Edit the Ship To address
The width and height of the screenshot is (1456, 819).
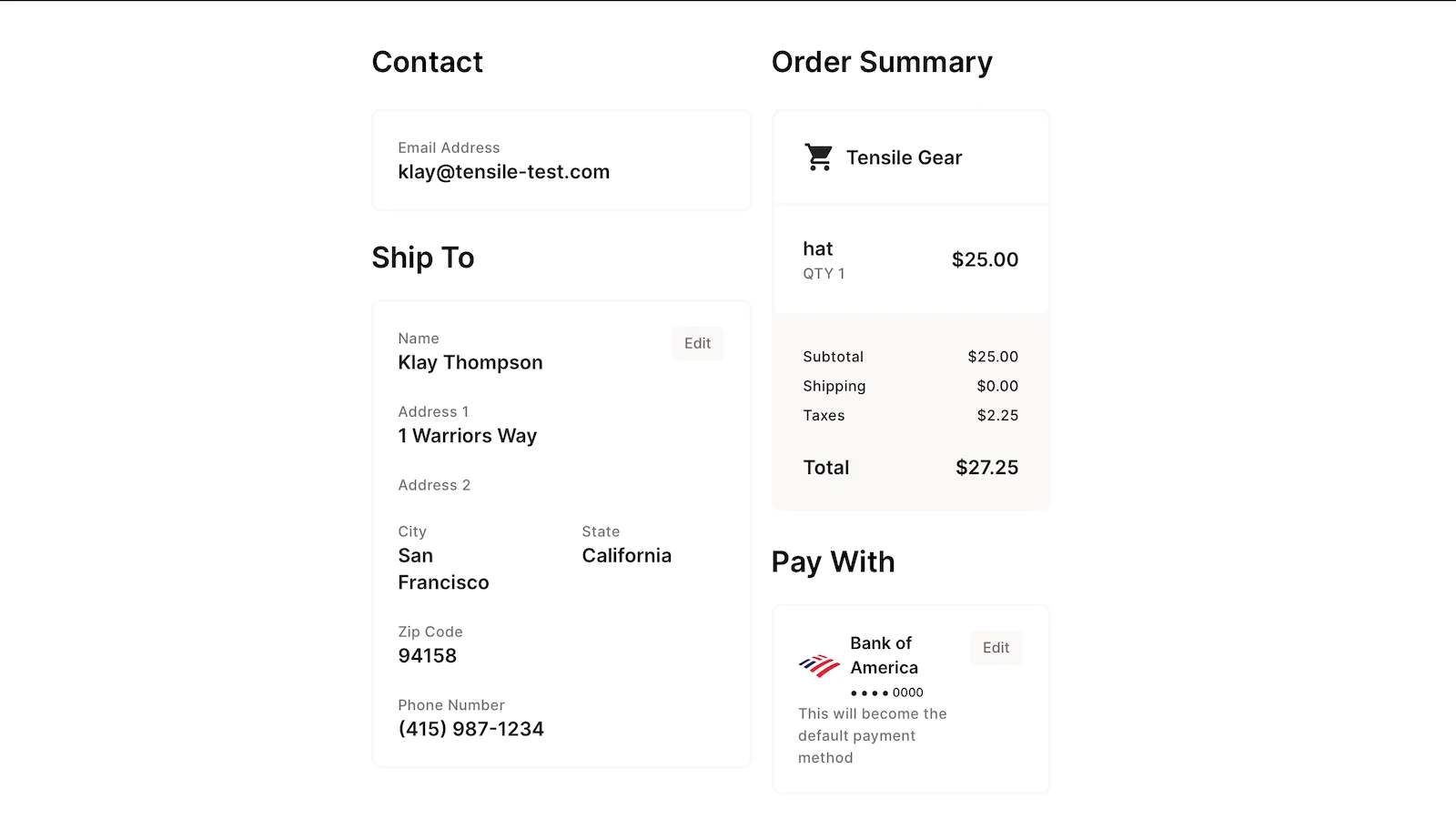698,343
